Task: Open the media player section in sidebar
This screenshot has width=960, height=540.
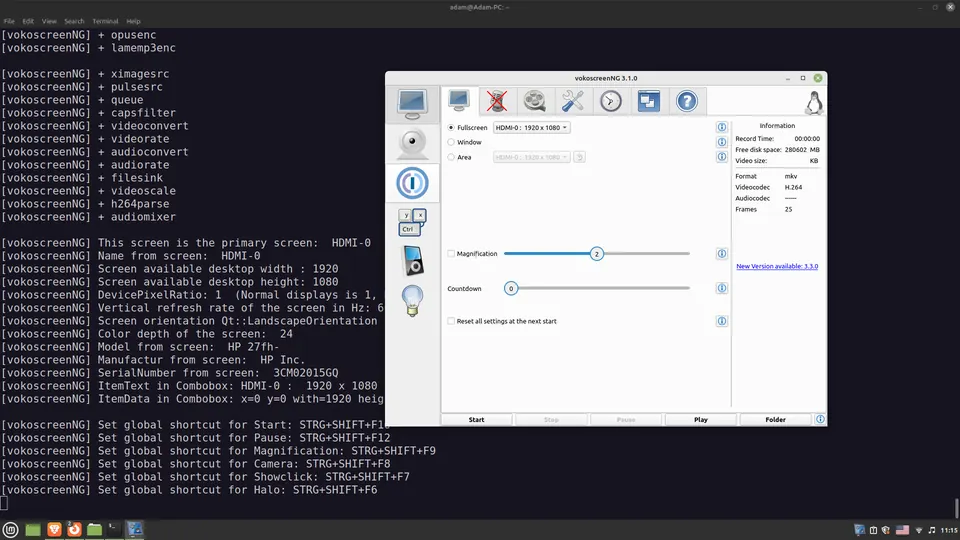Action: 412,260
